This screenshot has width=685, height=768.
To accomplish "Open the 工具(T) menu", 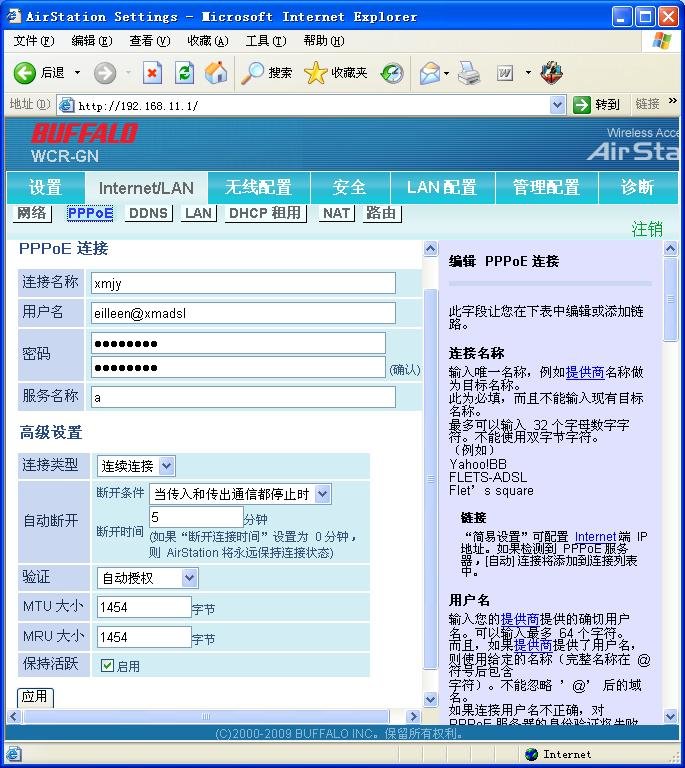I will click(x=265, y=41).
